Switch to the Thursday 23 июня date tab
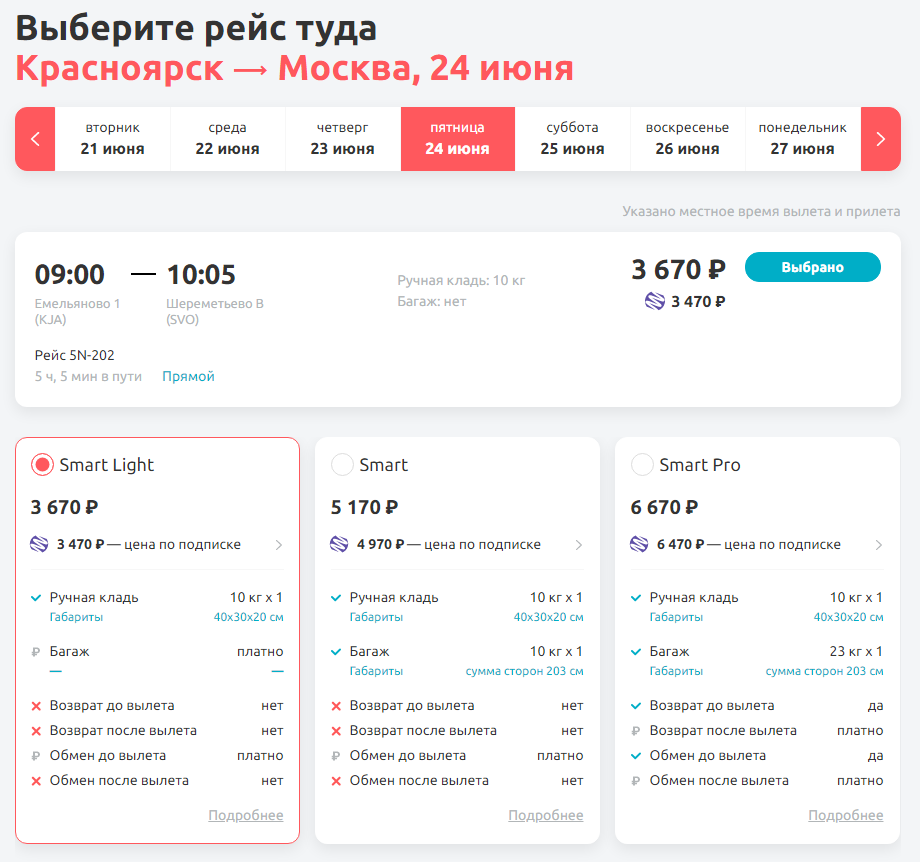 [x=342, y=139]
